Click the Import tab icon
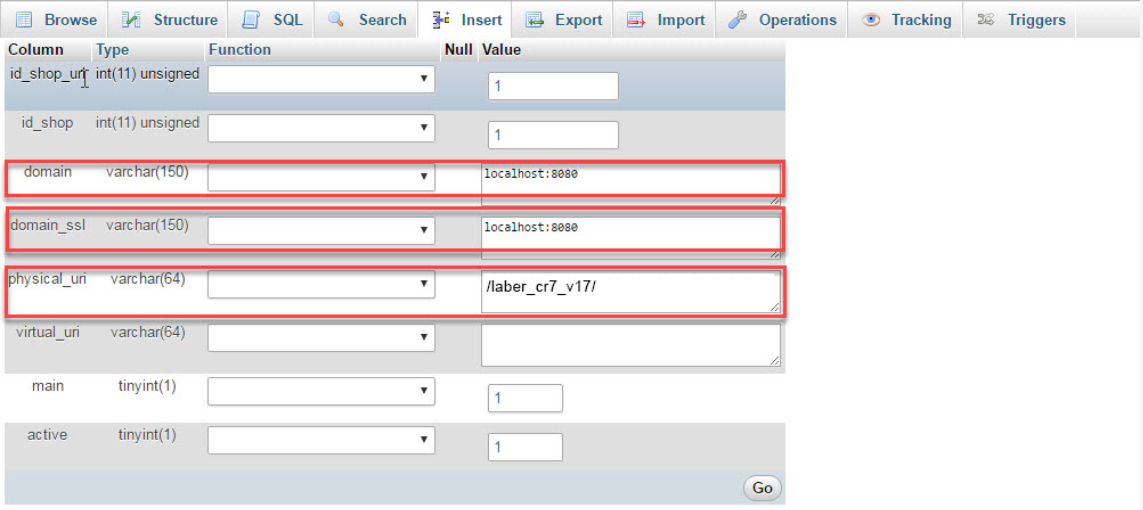The height and width of the screenshot is (510, 1143). point(636,20)
